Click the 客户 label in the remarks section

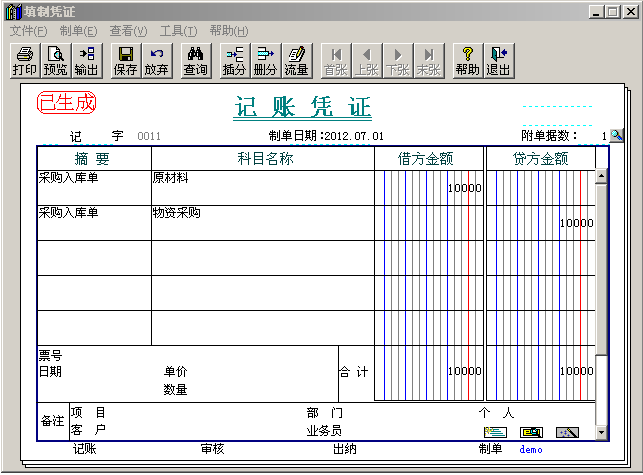pyautogui.click(x=88, y=430)
